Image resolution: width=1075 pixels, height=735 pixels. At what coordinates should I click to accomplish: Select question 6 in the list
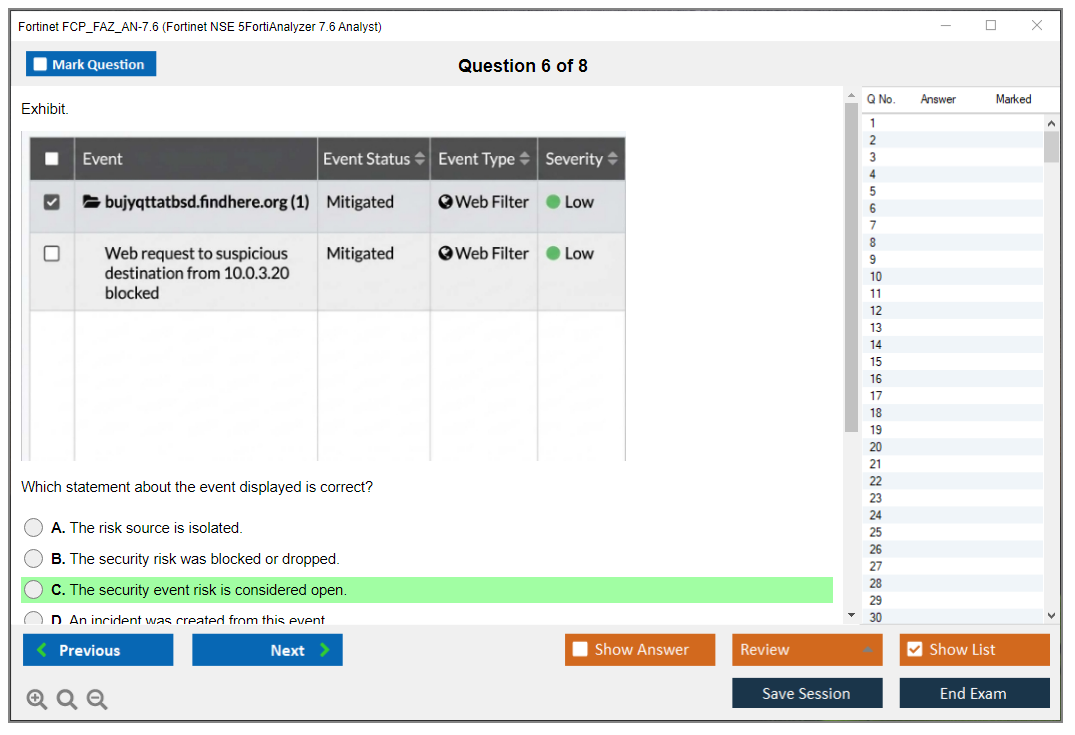(953, 208)
